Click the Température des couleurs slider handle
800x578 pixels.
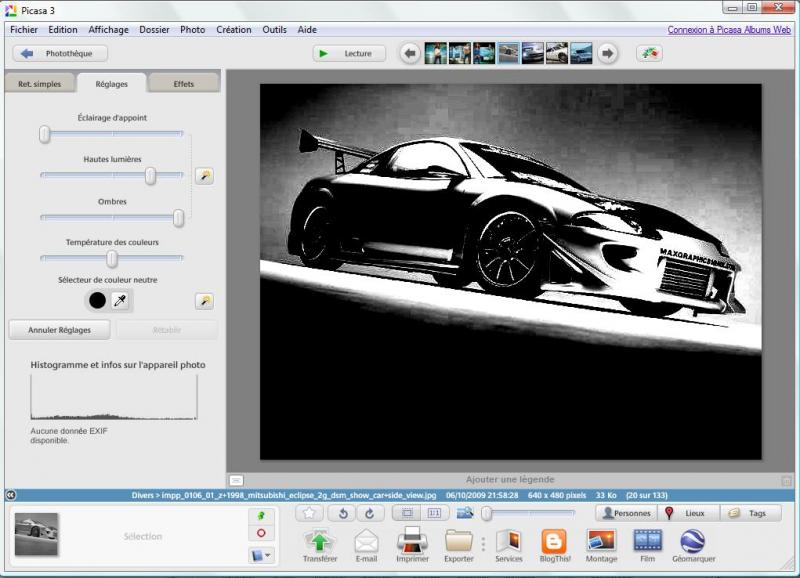coord(112,259)
